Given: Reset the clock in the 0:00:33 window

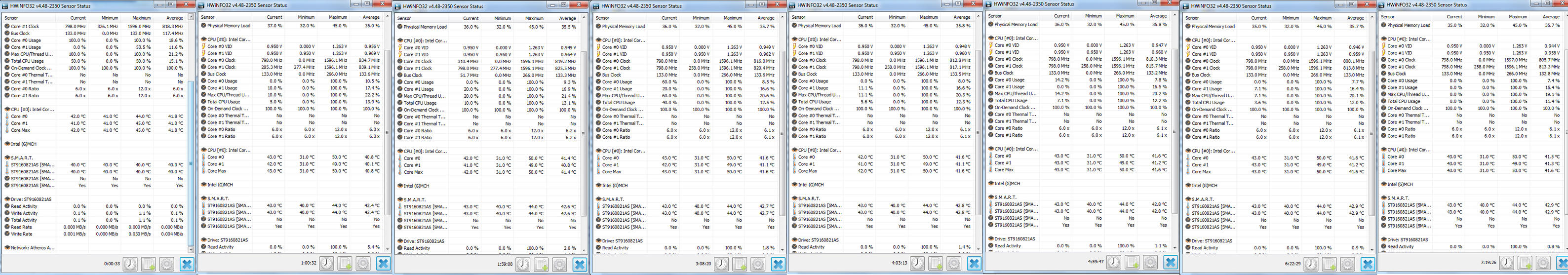Looking at the screenshot, I should [130, 264].
